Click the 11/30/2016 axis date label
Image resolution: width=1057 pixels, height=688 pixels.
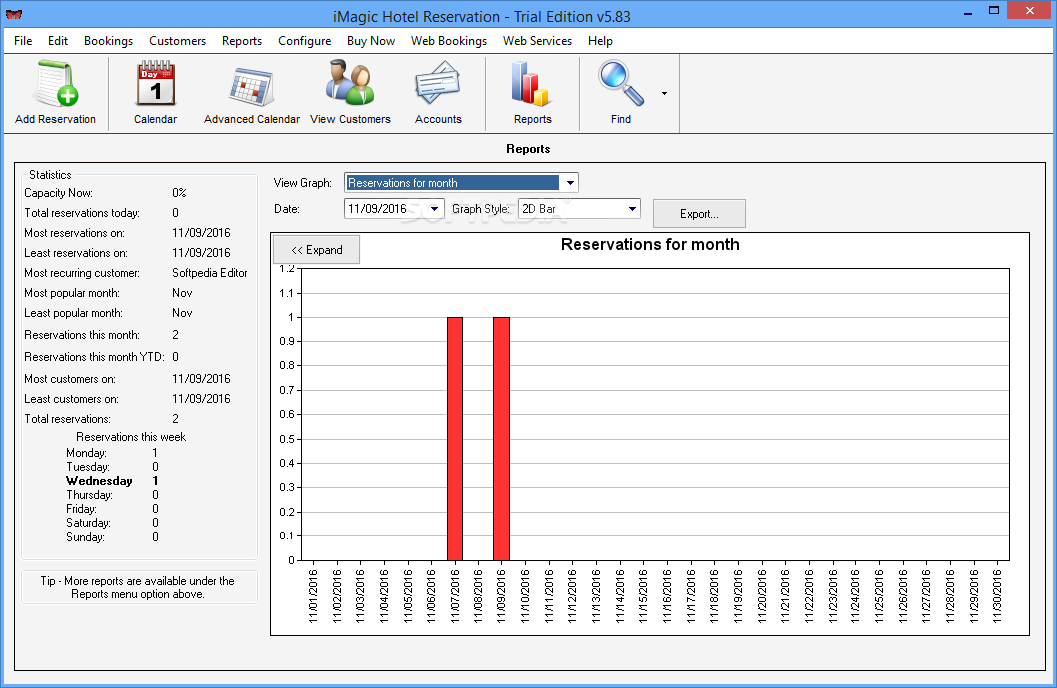pos(997,596)
